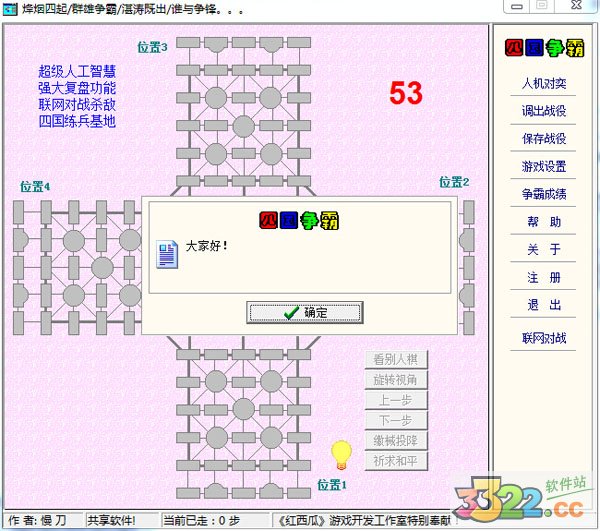Click the center camp circle on the top board

pyautogui.click(x=244, y=126)
